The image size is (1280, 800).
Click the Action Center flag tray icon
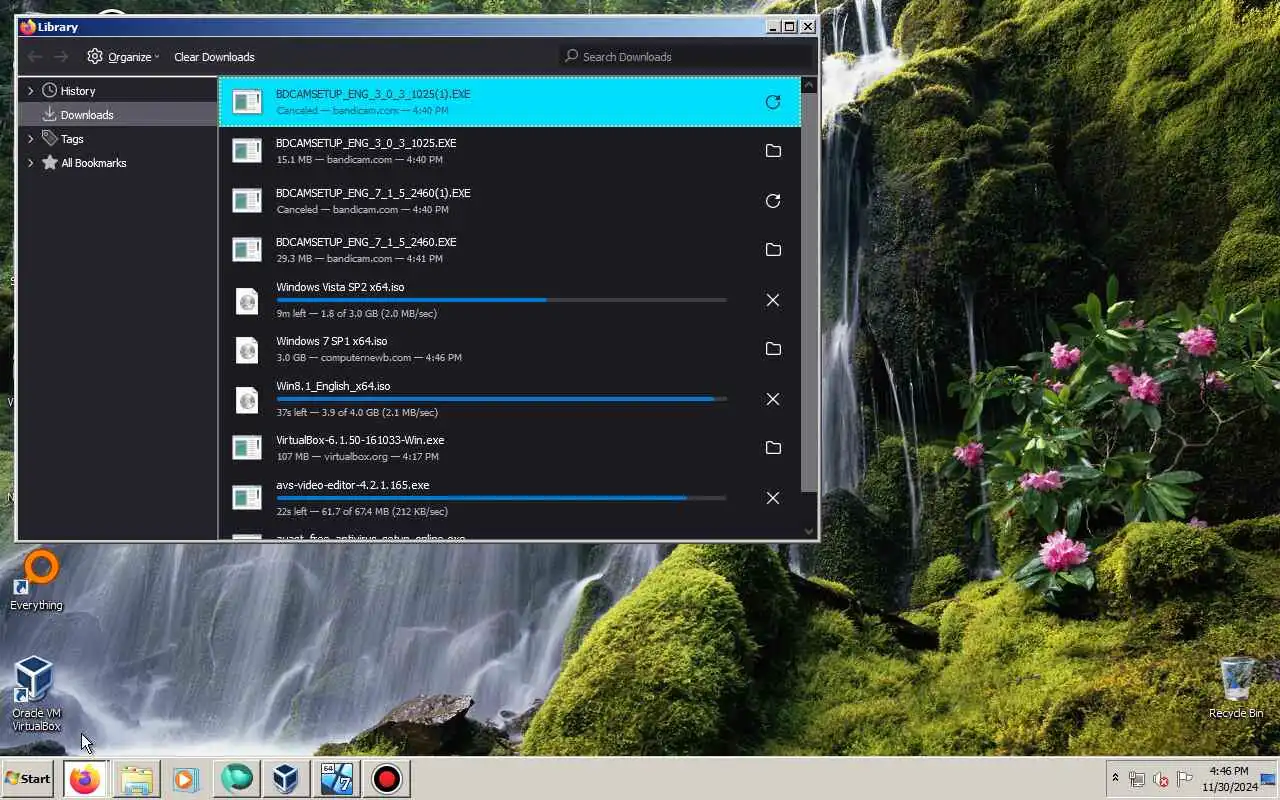(x=1185, y=779)
